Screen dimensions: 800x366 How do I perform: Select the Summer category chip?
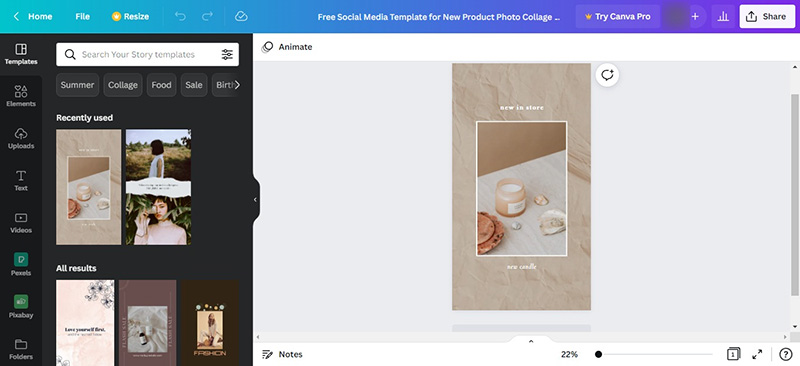78,85
